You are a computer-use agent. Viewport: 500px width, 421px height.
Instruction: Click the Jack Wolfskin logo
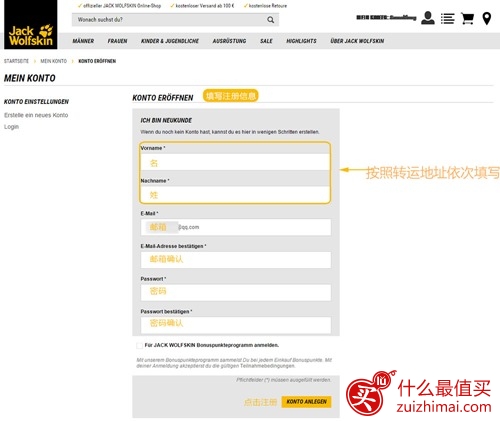[30, 25]
